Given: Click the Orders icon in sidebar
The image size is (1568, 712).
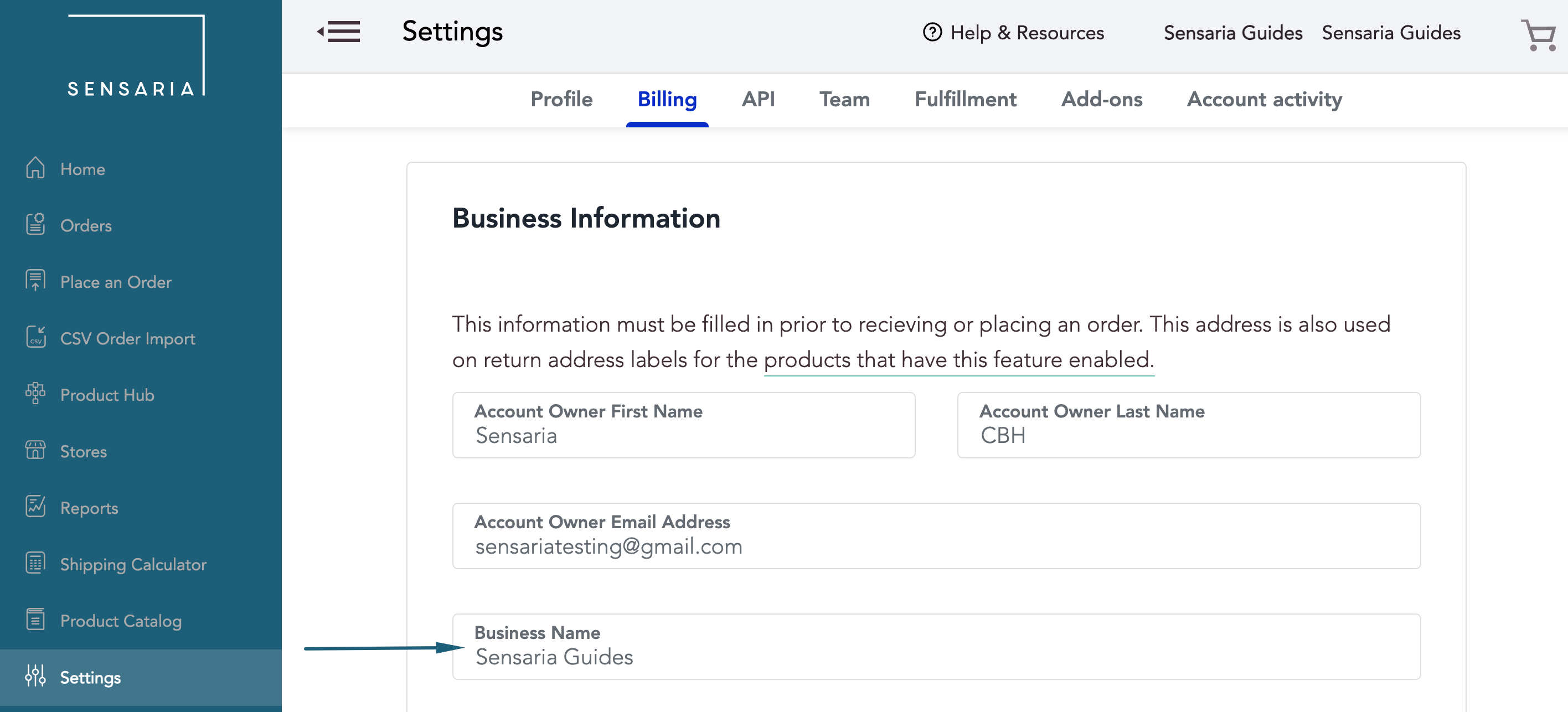Looking at the screenshot, I should (x=35, y=224).
